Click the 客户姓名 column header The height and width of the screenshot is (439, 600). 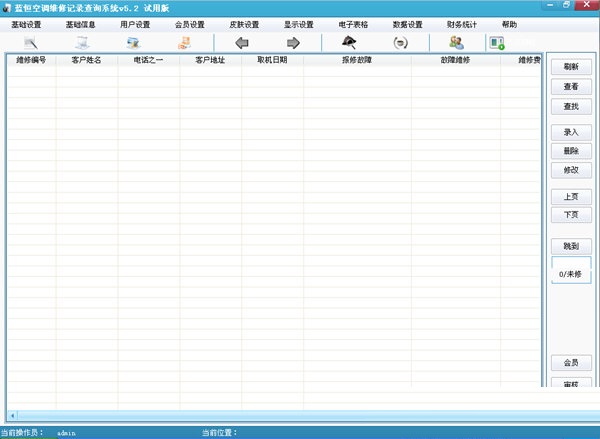(x=86, y=60)
